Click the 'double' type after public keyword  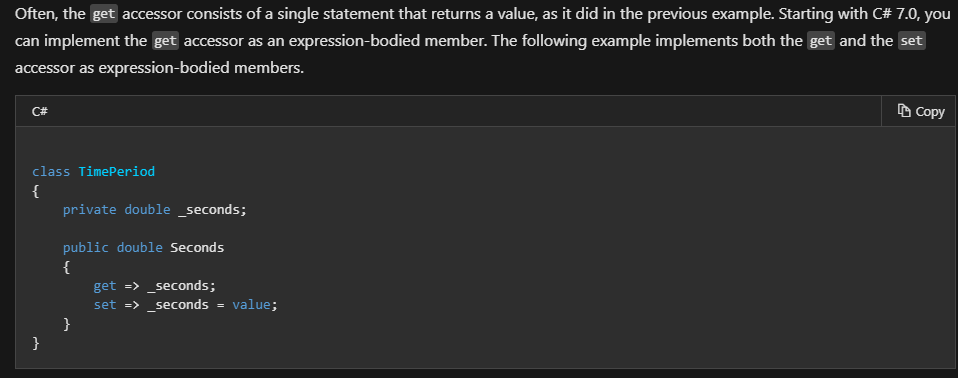[x=139, y=247]
